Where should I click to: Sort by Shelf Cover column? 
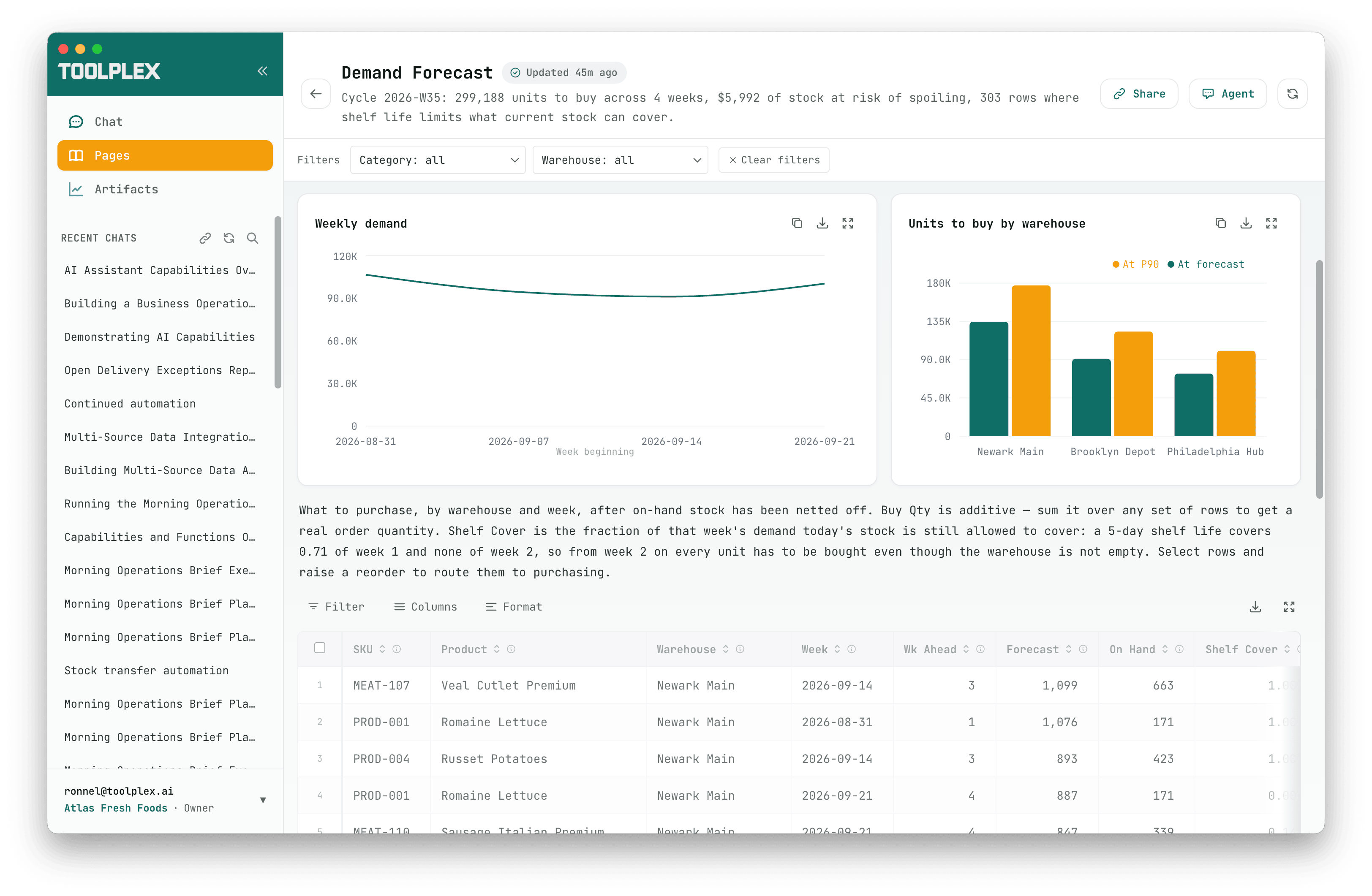point(1287,649)
